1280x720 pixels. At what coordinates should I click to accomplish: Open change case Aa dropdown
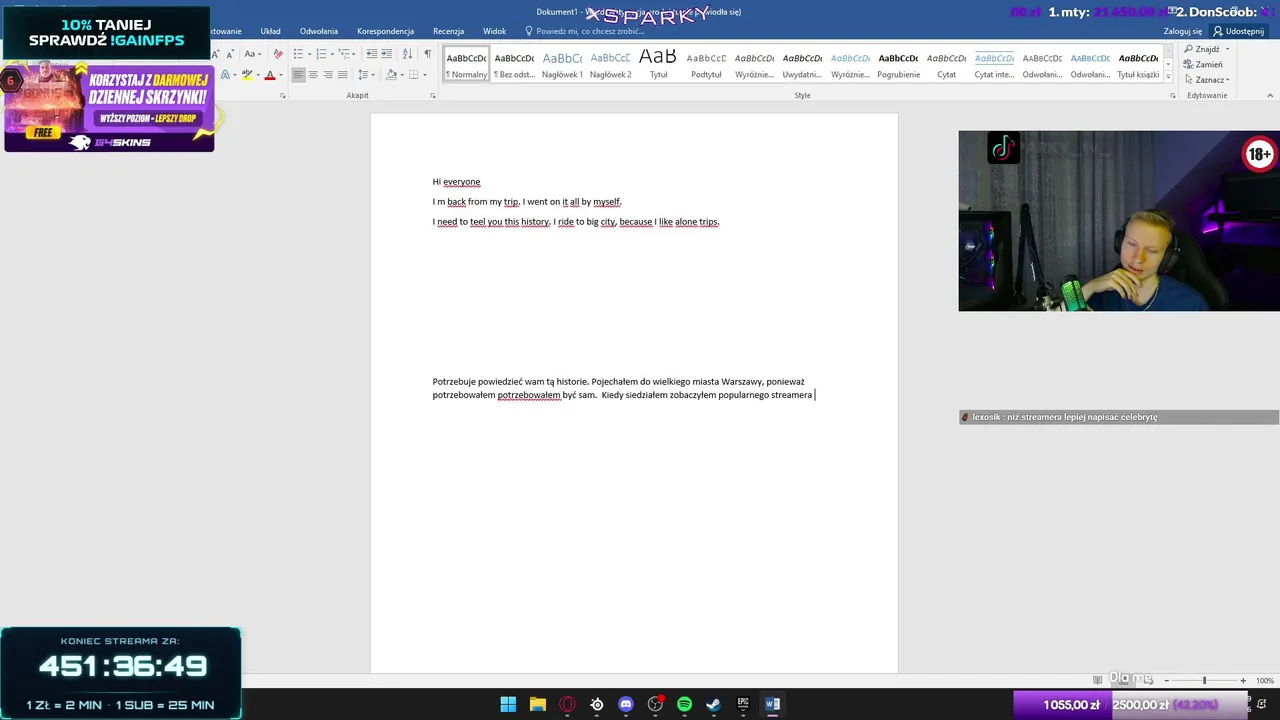coord(253,54)
